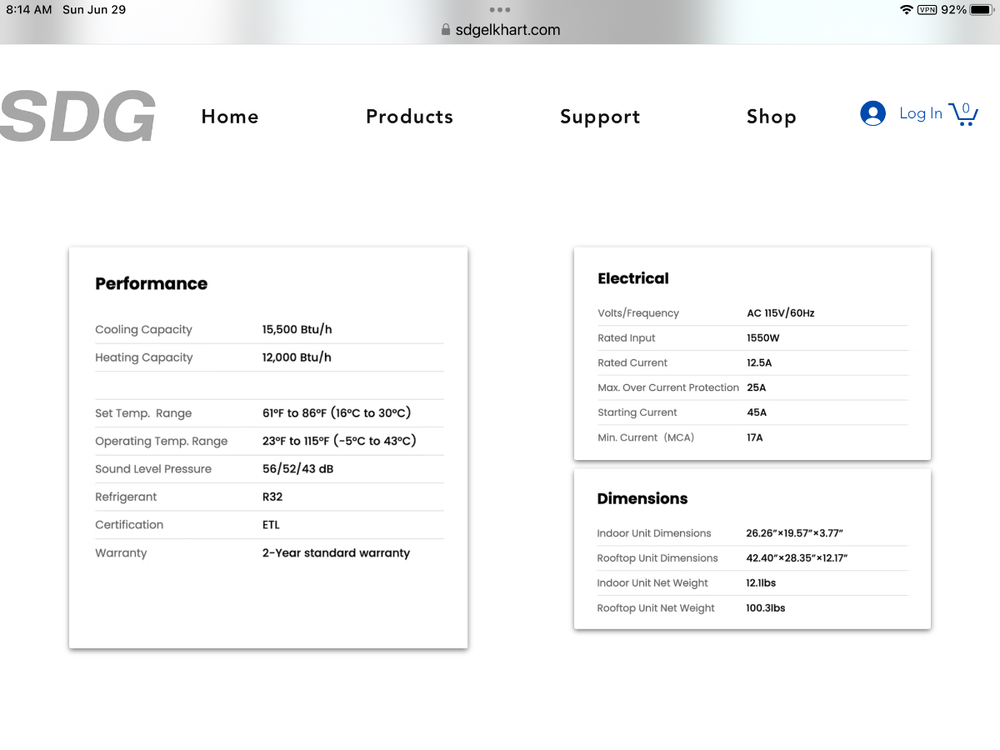1000x750 pixels.
Task: Click the user profile avatar icon
Action: coord(873,113)
